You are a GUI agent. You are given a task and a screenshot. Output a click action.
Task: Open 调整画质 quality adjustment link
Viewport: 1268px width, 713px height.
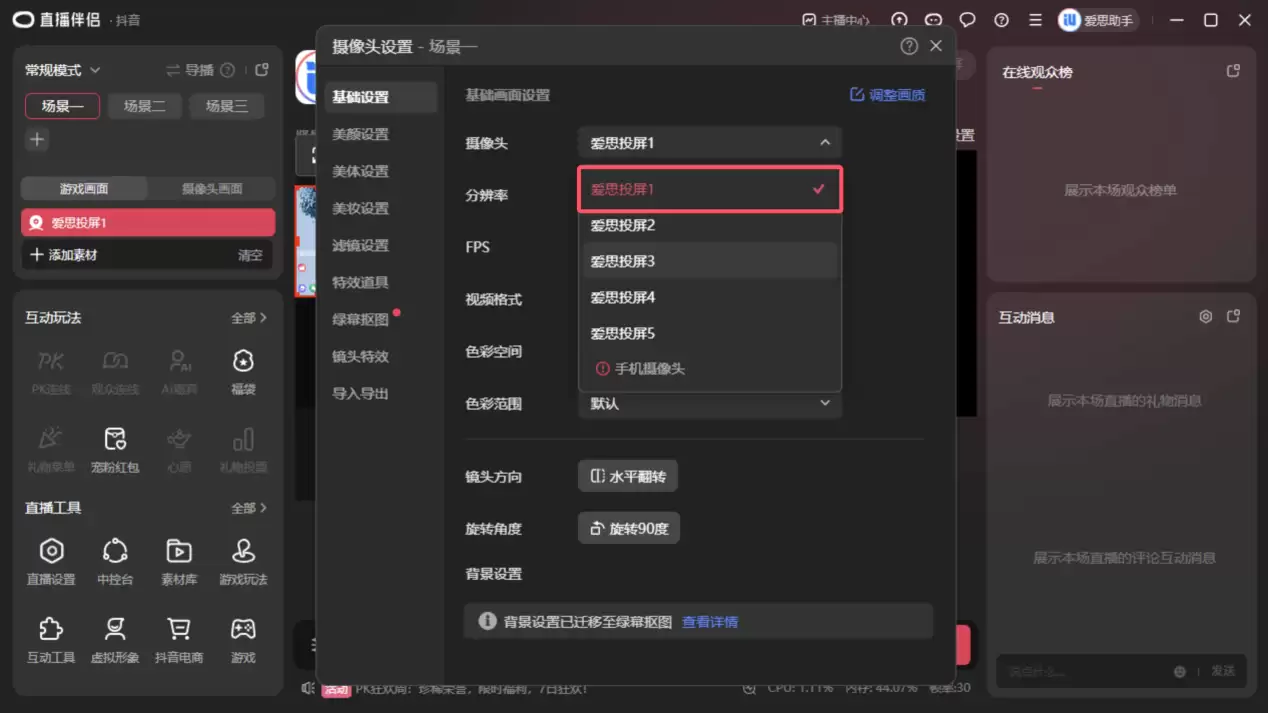[x=888, y=95]
